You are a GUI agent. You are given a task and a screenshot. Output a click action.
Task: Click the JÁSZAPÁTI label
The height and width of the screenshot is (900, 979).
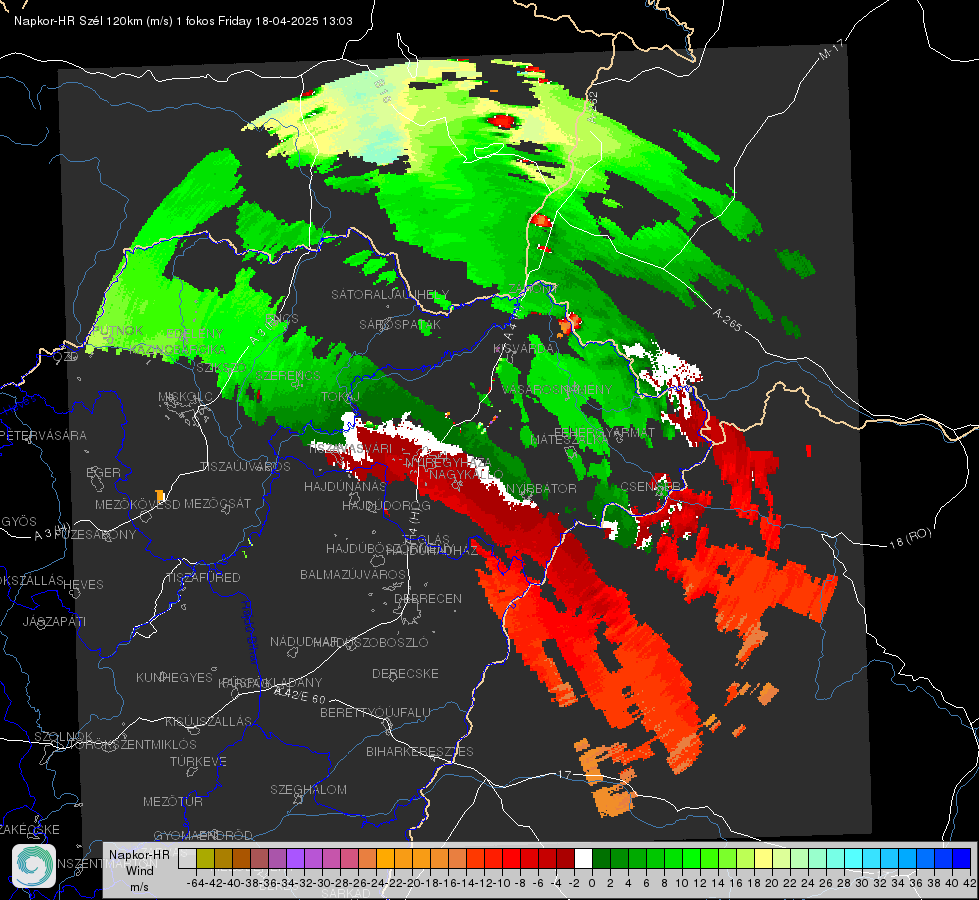[54, 621]
